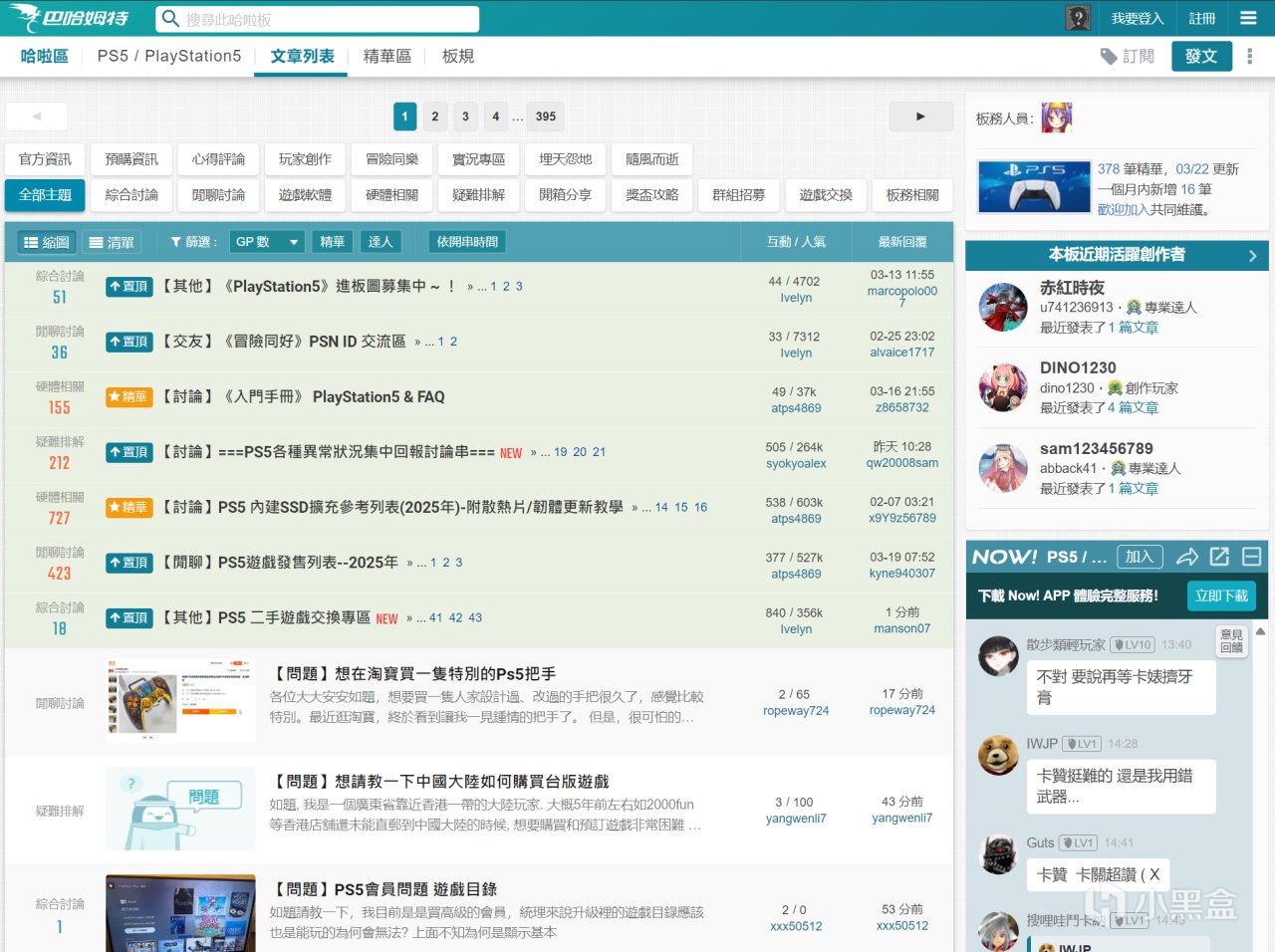
Task: Switch to 清單 list view
Action: pos(111,242)
